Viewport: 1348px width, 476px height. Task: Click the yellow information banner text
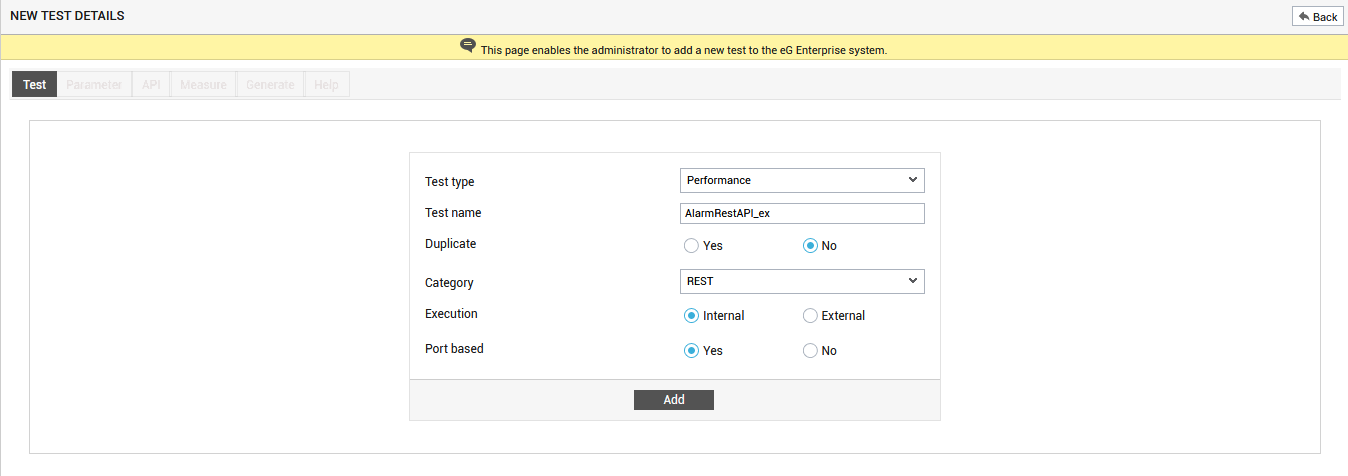point(684,50)
